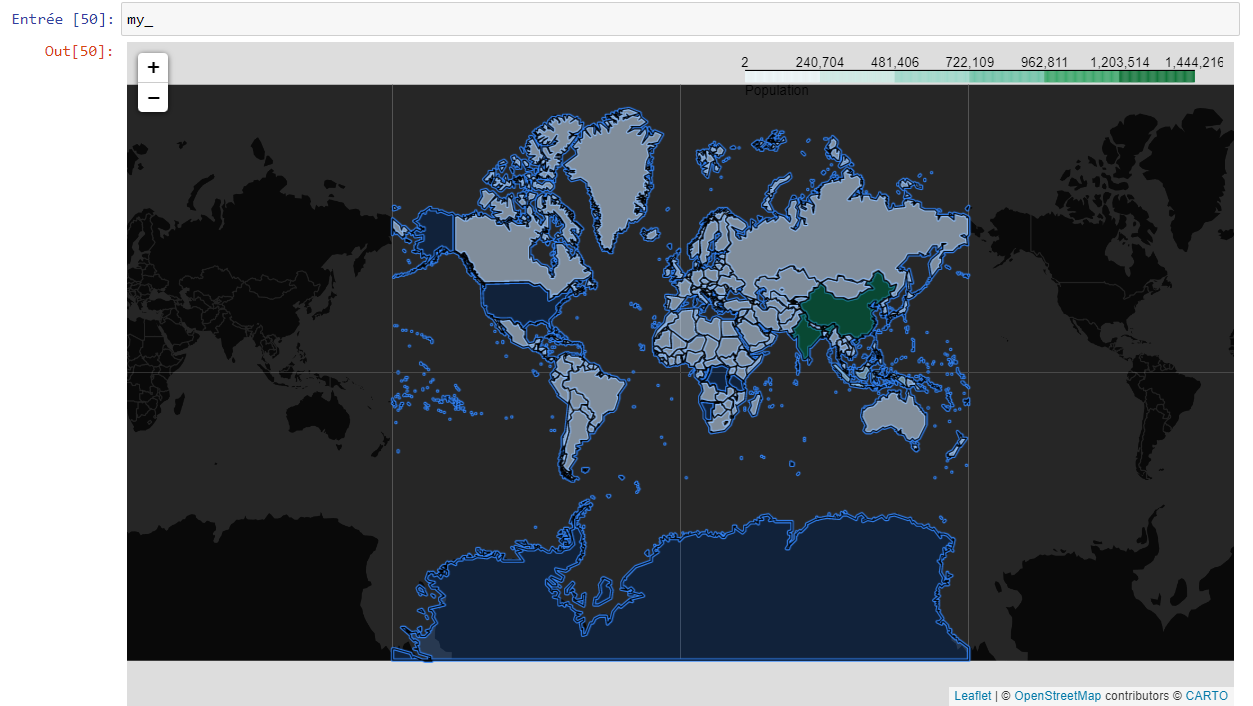1253x706 pixels.
Task: Zoom in with the plus button
Action: click(x=153, y=68)
